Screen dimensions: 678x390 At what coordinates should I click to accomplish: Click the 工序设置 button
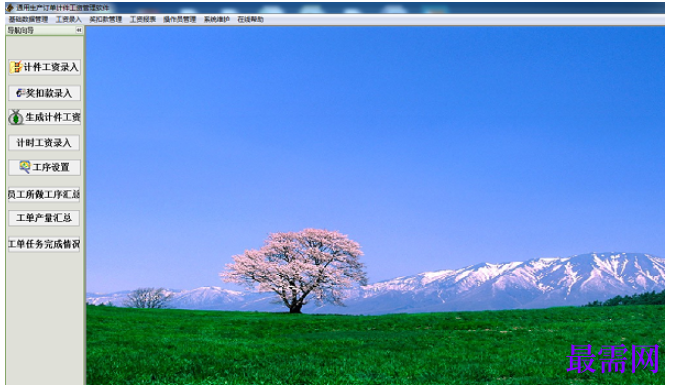[x=44, y=167]
